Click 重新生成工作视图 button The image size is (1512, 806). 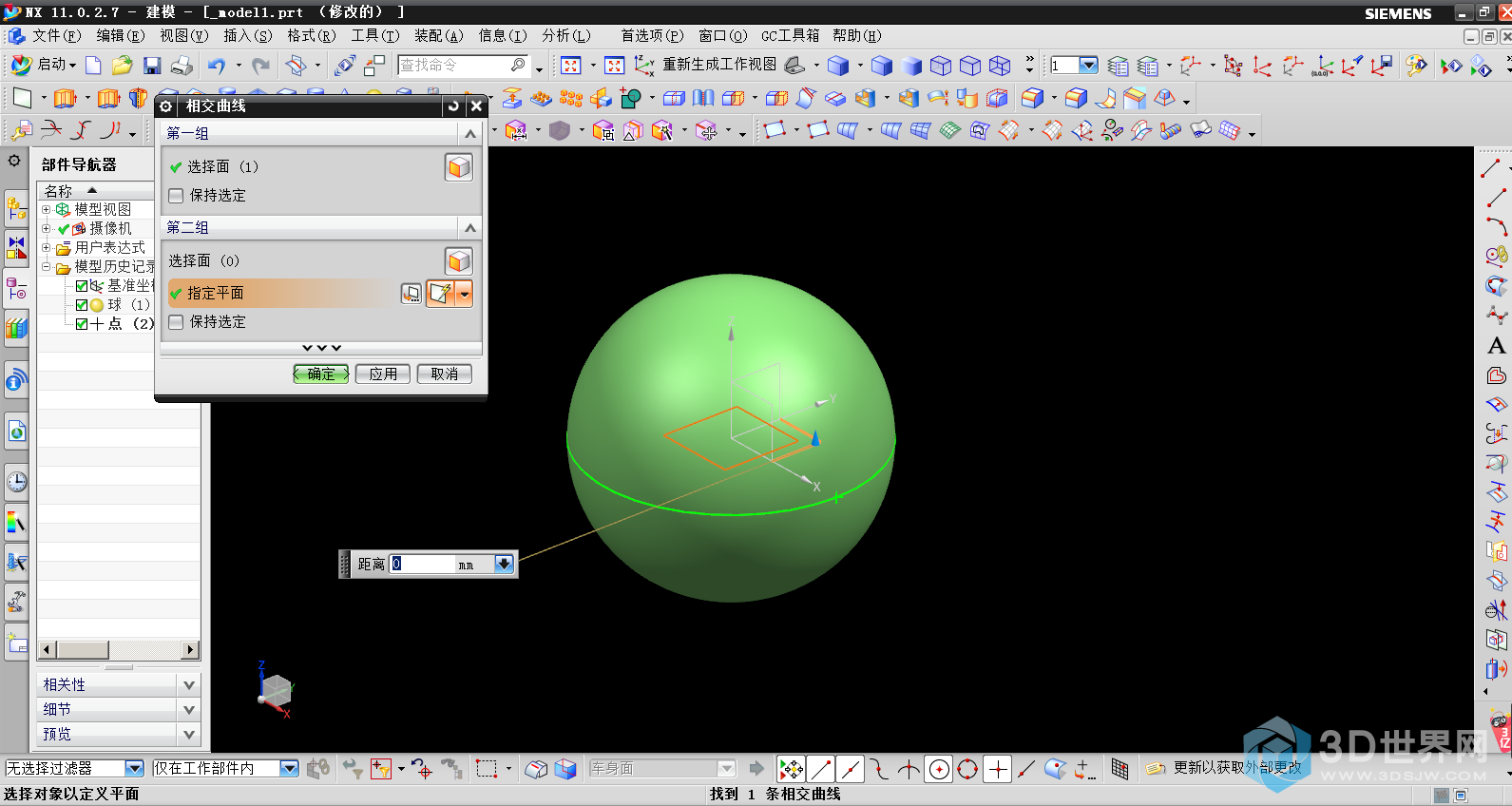point(719,65)
